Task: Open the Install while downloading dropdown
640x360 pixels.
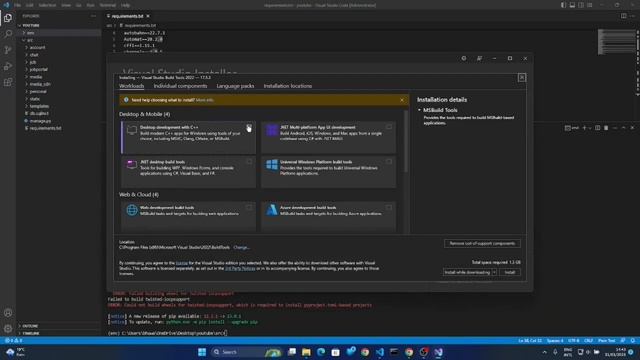Action: click(x=494, y=272)
